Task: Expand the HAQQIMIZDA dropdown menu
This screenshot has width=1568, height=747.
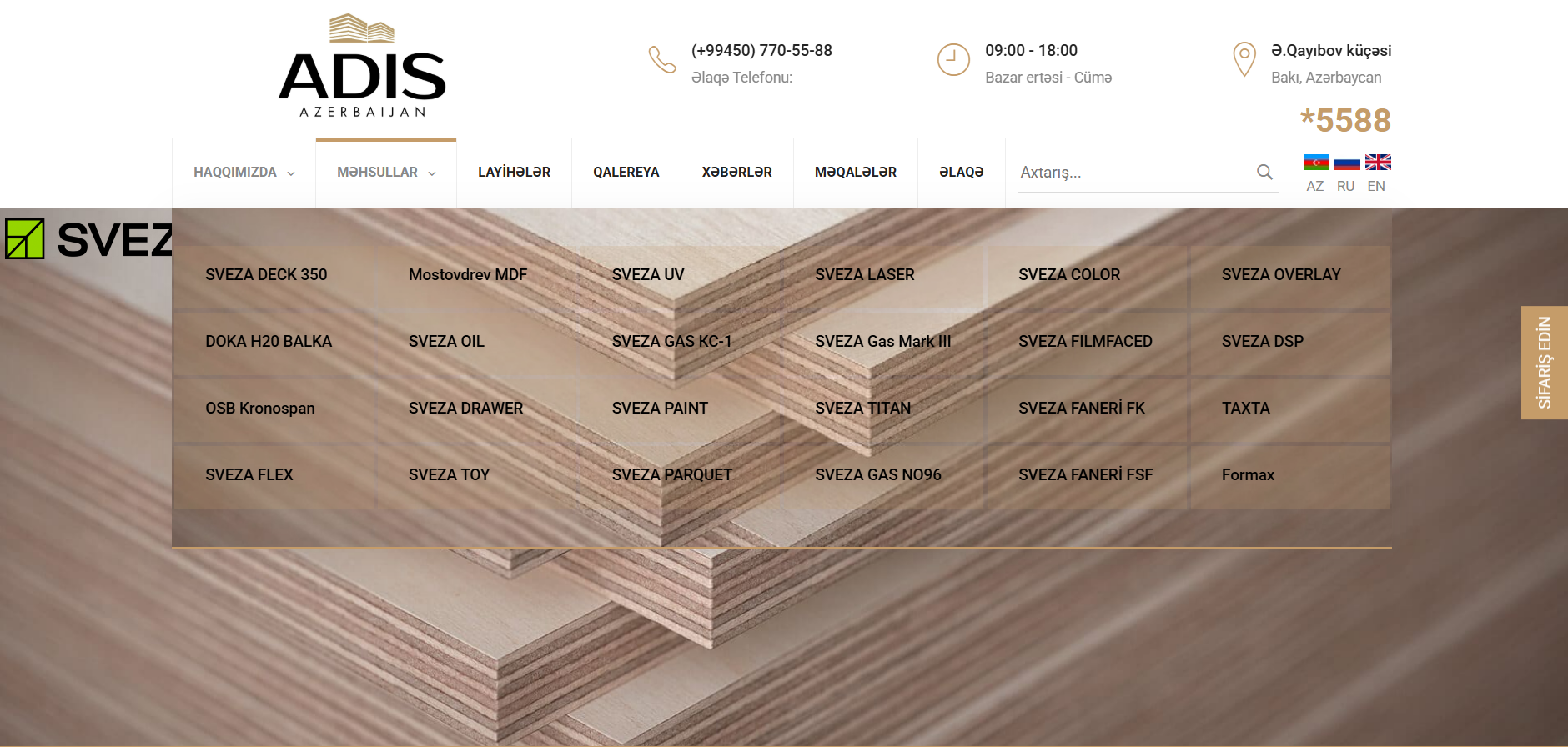Action: (244, 173)
